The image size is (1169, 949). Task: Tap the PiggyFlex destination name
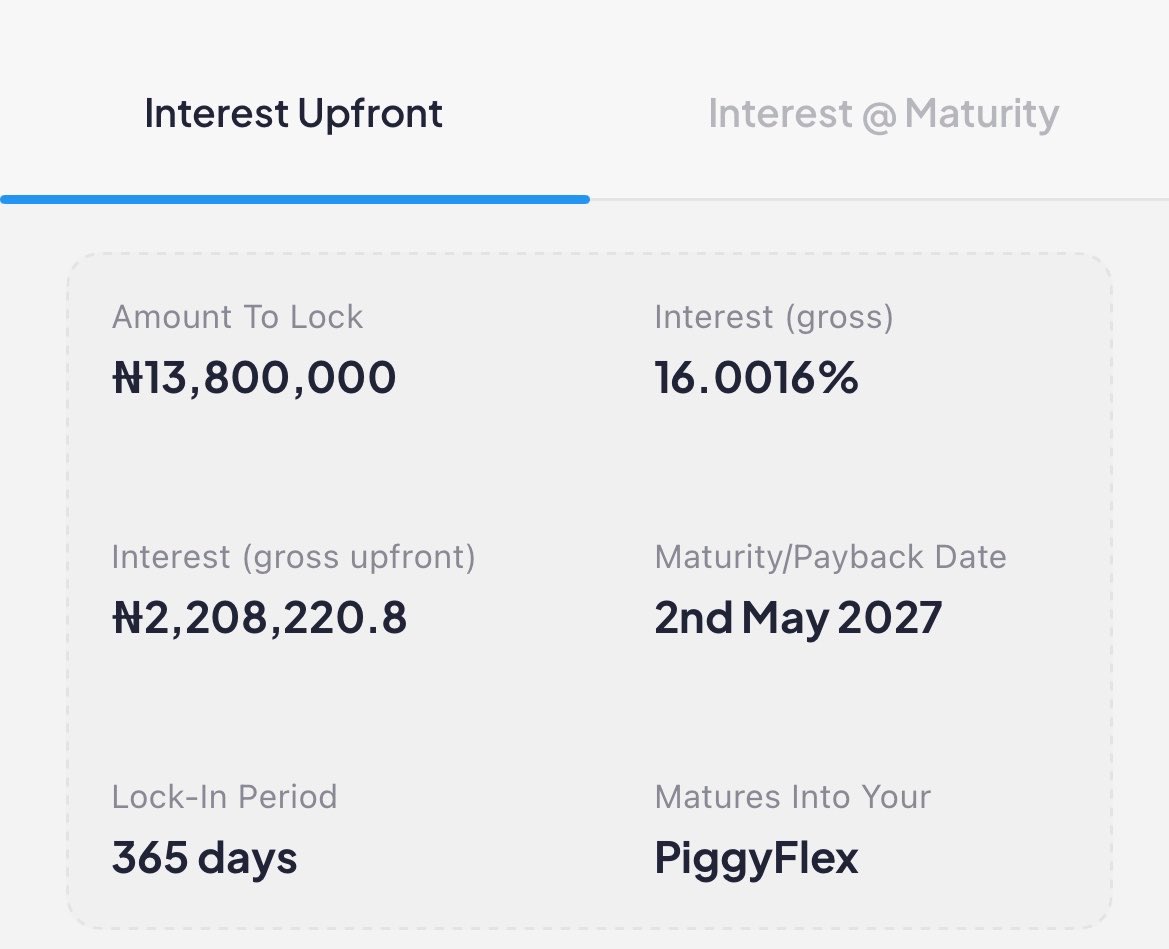(x=756, y=859)
